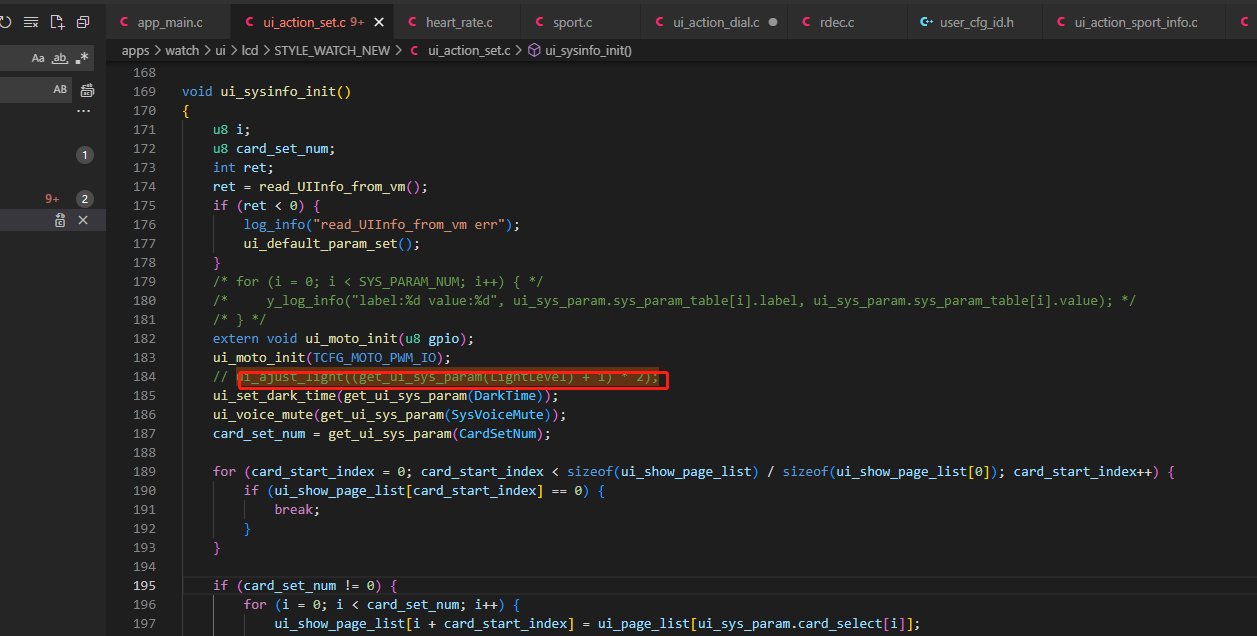Open the watch breadcrumb dropdown

tap(182, 50)
